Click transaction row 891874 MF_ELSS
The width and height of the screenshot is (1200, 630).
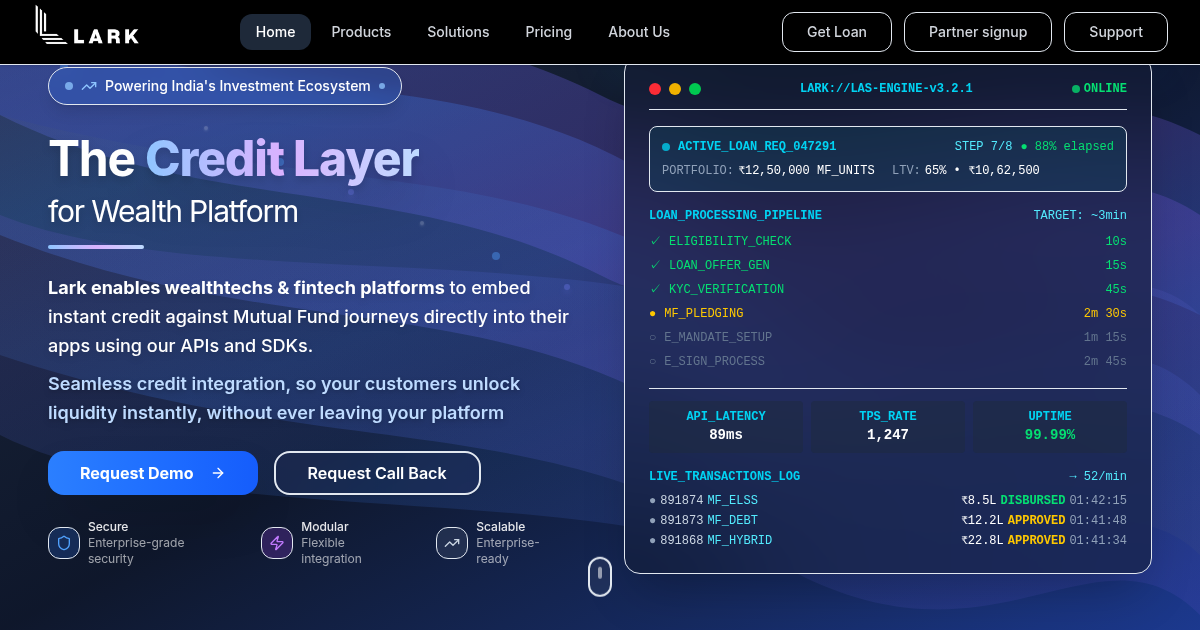pyautogui.click(x=888, y=500)
